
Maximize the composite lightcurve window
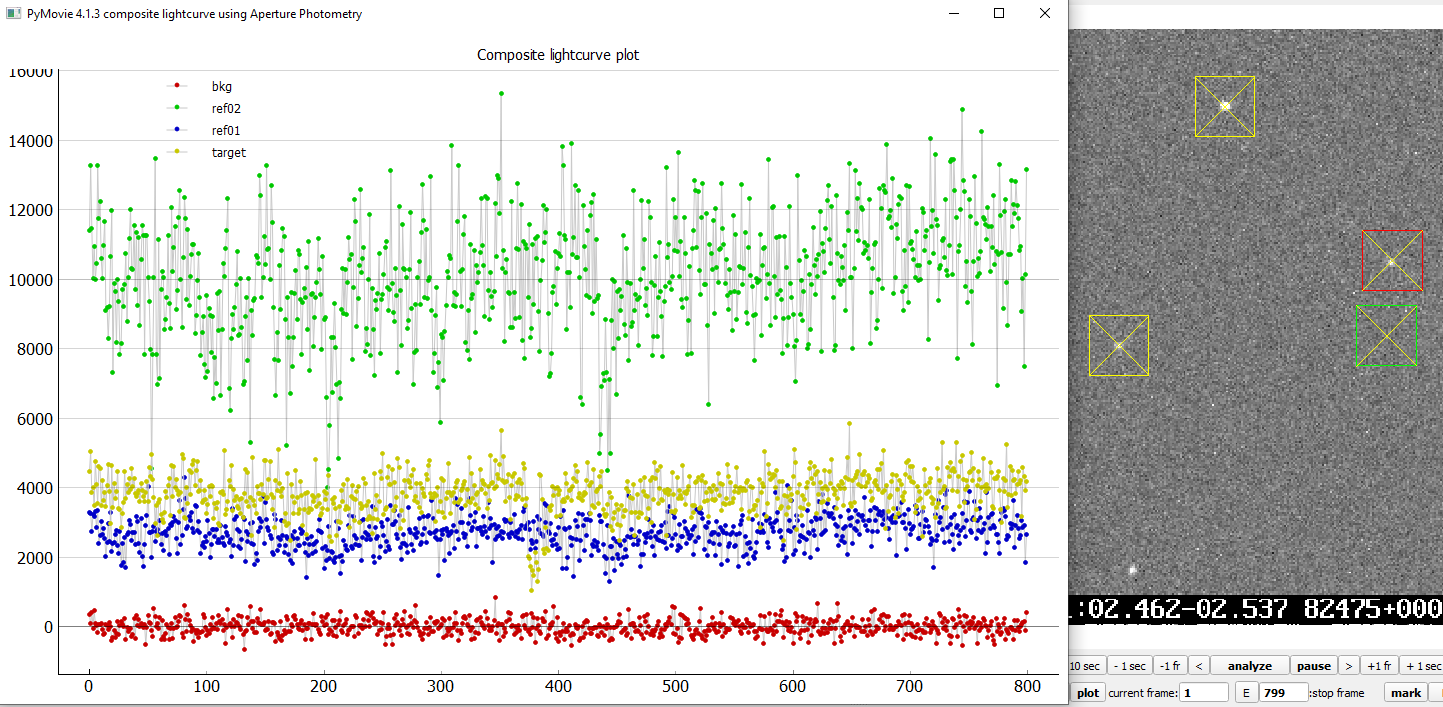click(x=998, y=14)
